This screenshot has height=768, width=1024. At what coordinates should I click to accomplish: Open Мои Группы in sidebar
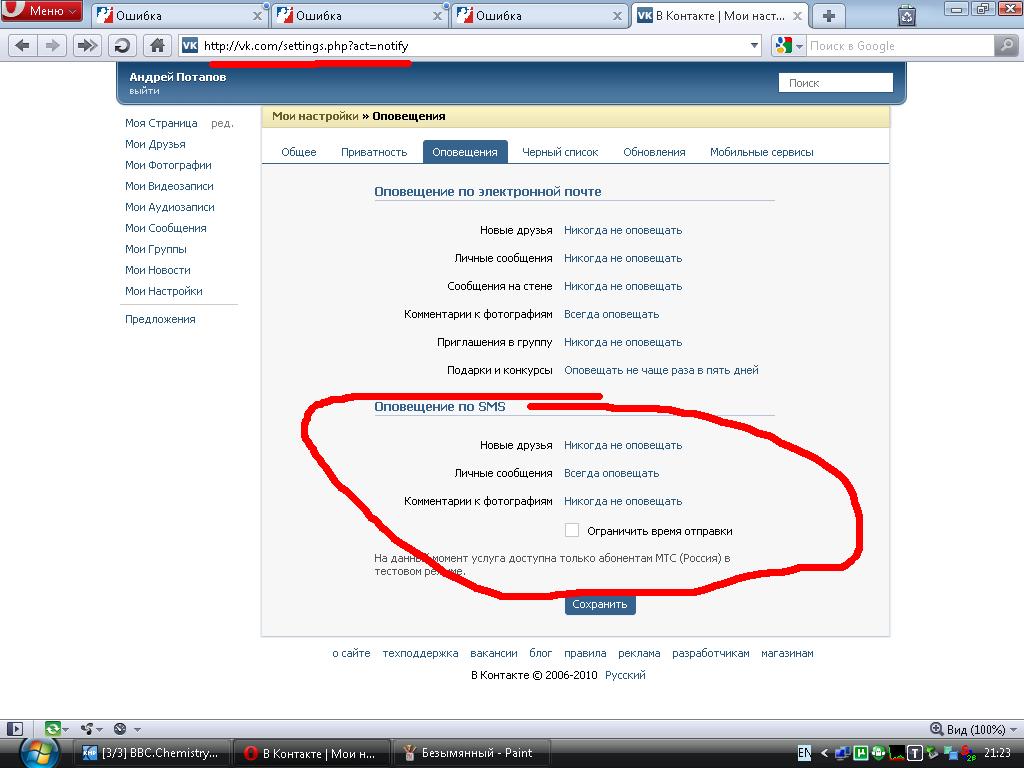[x=156, y=248]
